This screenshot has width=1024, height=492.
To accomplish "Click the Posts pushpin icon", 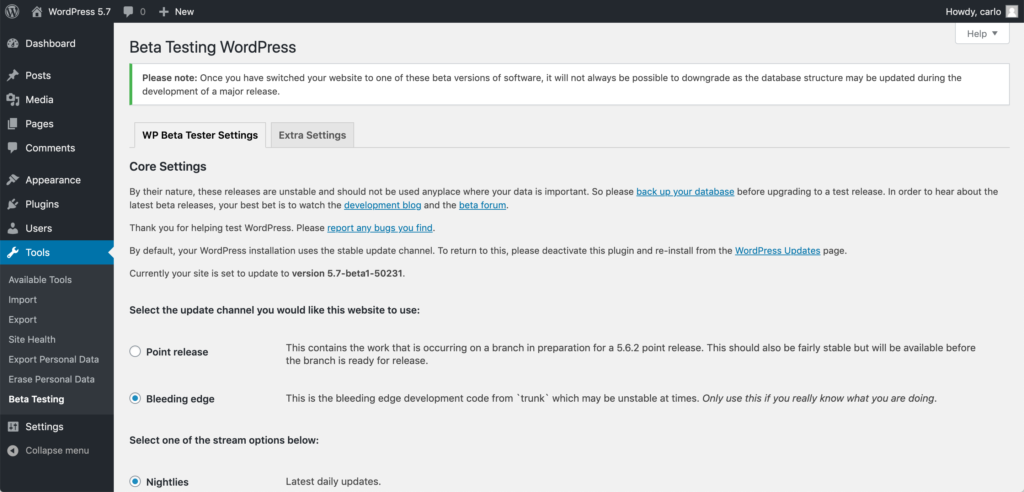I will pos(12,75).
